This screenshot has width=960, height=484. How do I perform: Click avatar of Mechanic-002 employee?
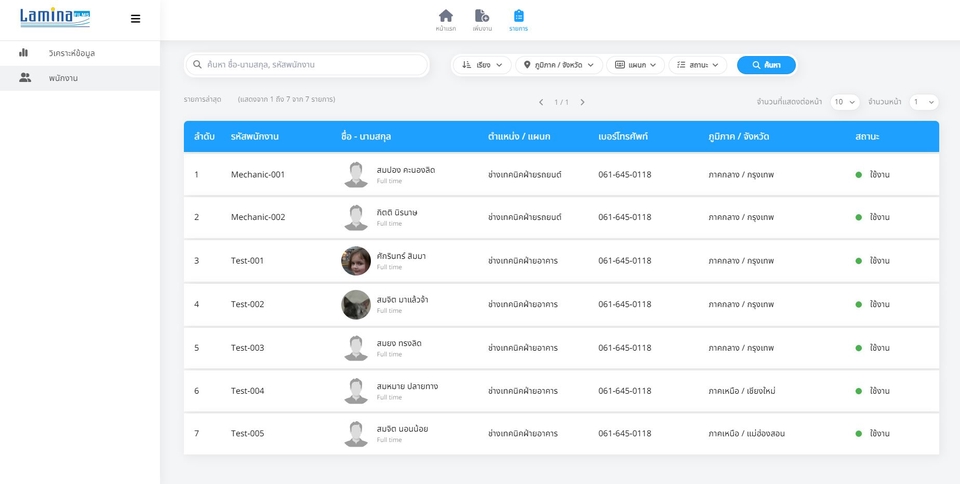[x=356, y=217]
